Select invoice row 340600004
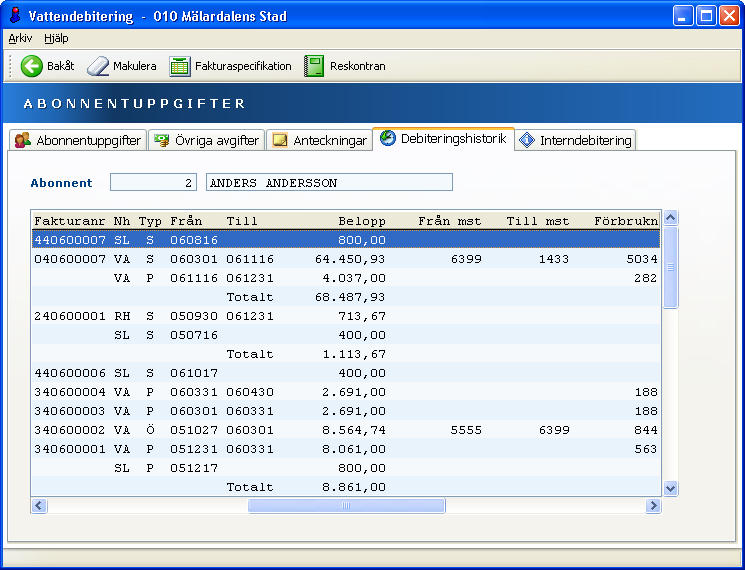 (346, 392)
